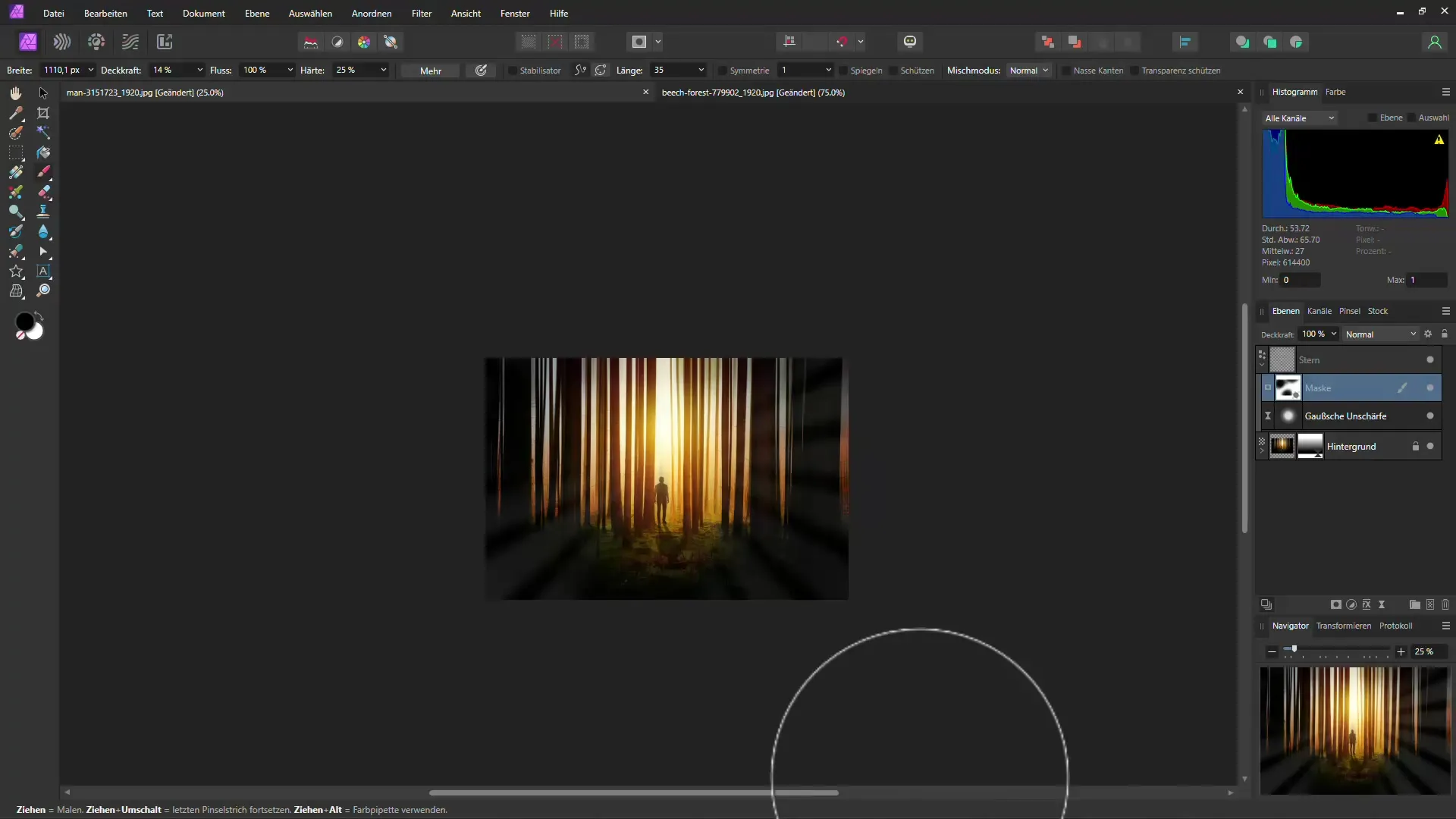Screen dimensions: 1456x819
Task: Open the Filter menu
Action: (x=422, y=14)
